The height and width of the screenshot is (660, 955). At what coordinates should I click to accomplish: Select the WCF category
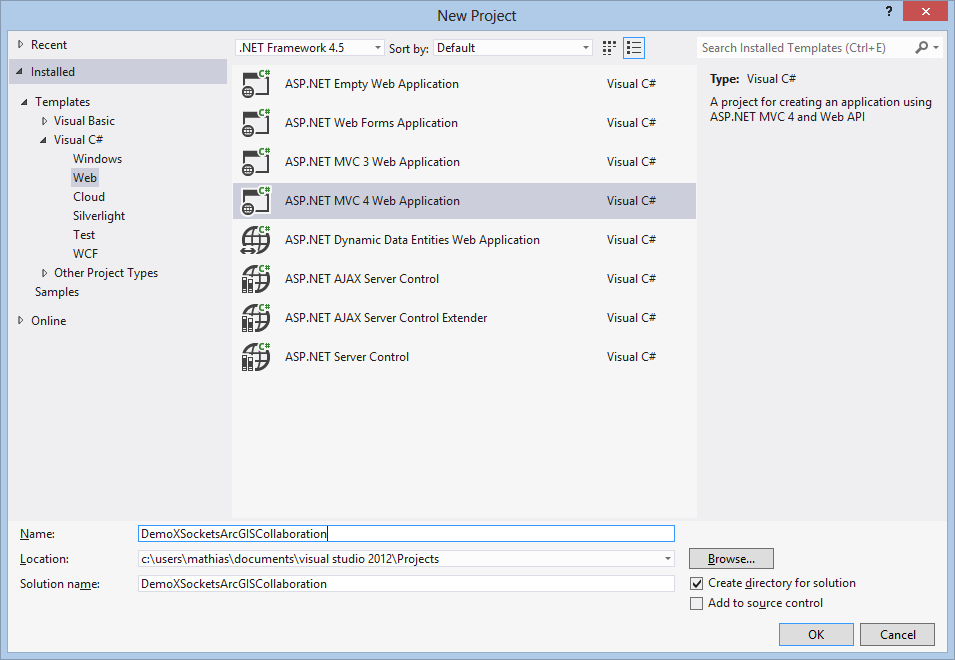coord(85,254)
